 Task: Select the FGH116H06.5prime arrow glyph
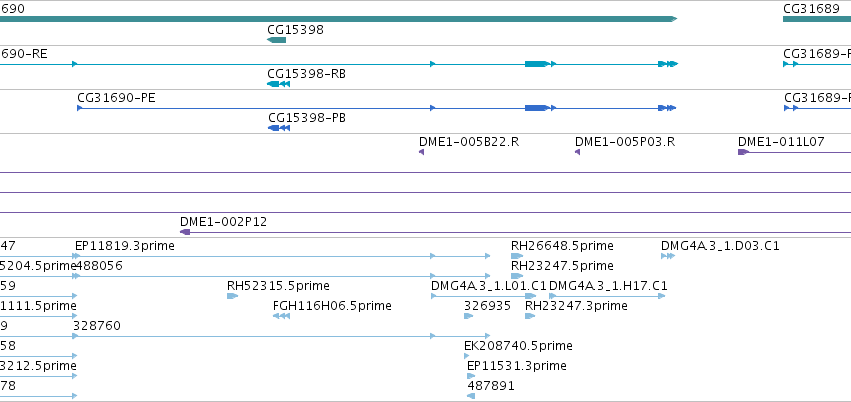click(x=281, y=316)
